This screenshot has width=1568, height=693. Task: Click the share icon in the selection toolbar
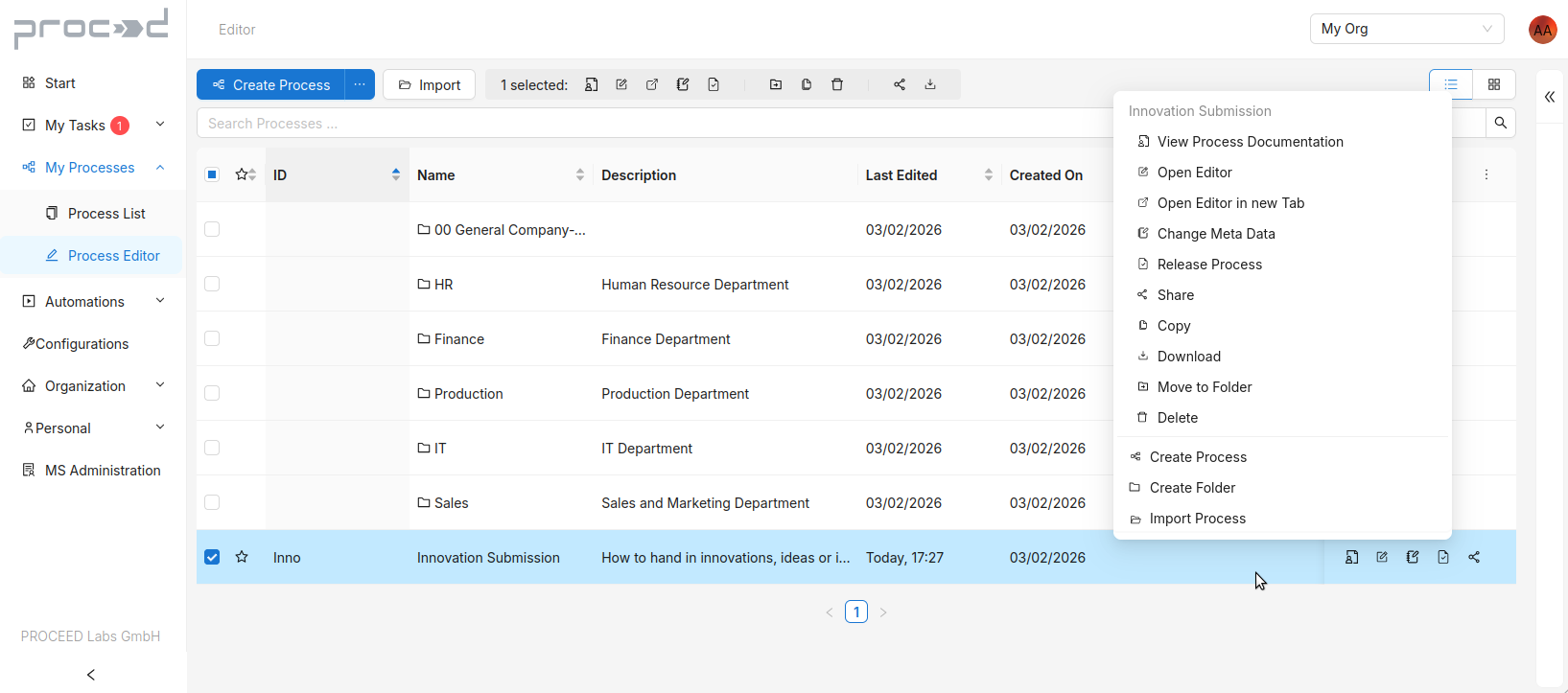[900, 84]
